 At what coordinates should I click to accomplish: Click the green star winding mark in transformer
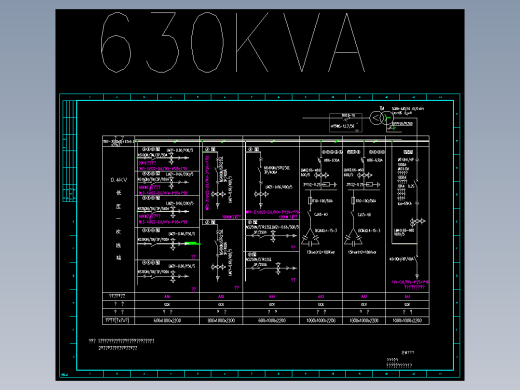pos(387,118)
